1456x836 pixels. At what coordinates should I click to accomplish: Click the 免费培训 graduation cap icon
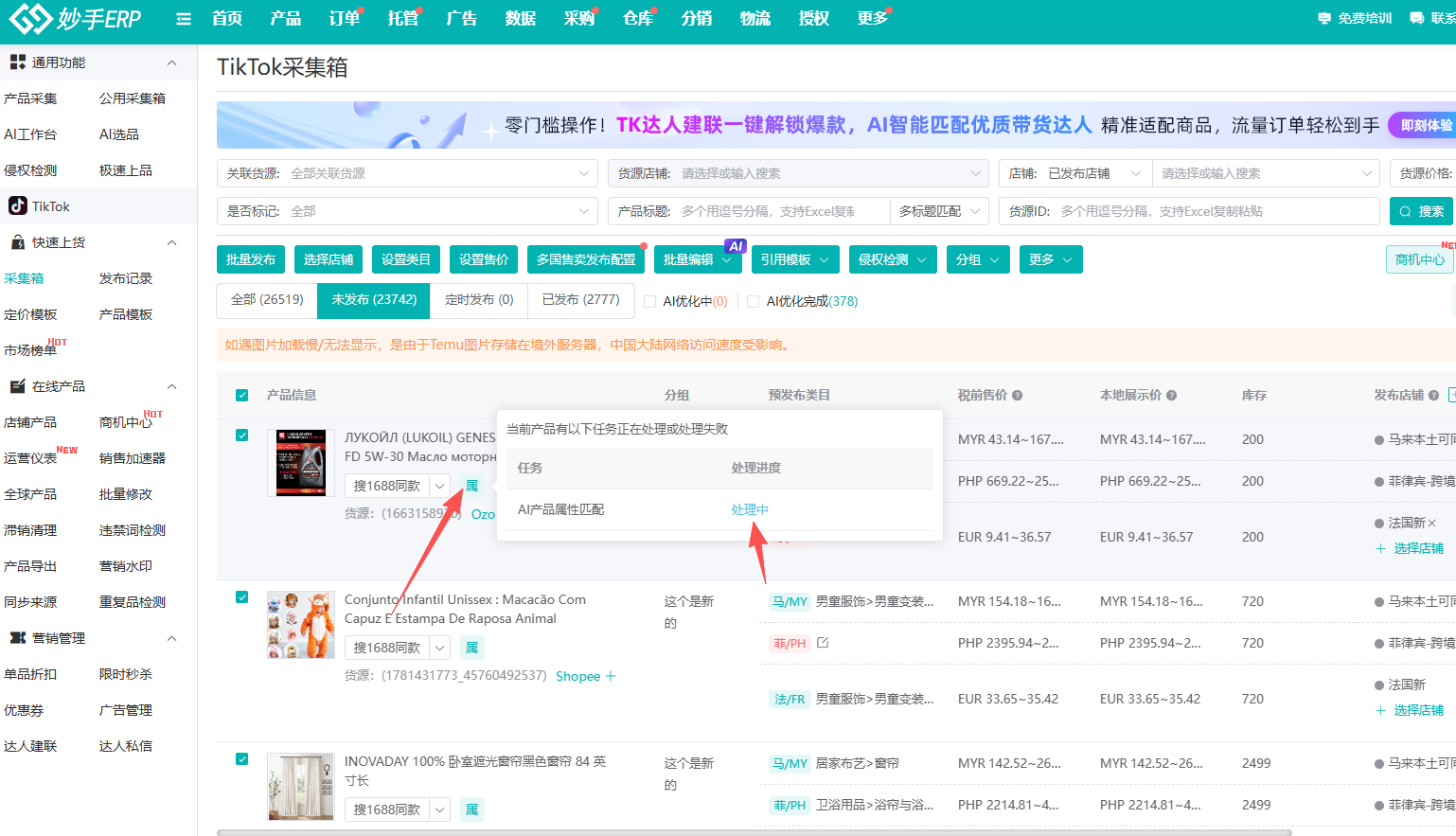coord(1324,18)
